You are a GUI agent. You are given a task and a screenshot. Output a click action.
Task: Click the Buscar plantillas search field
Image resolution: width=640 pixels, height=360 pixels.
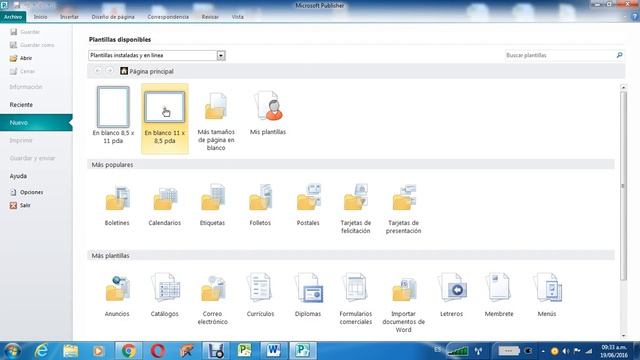point(560,55)
